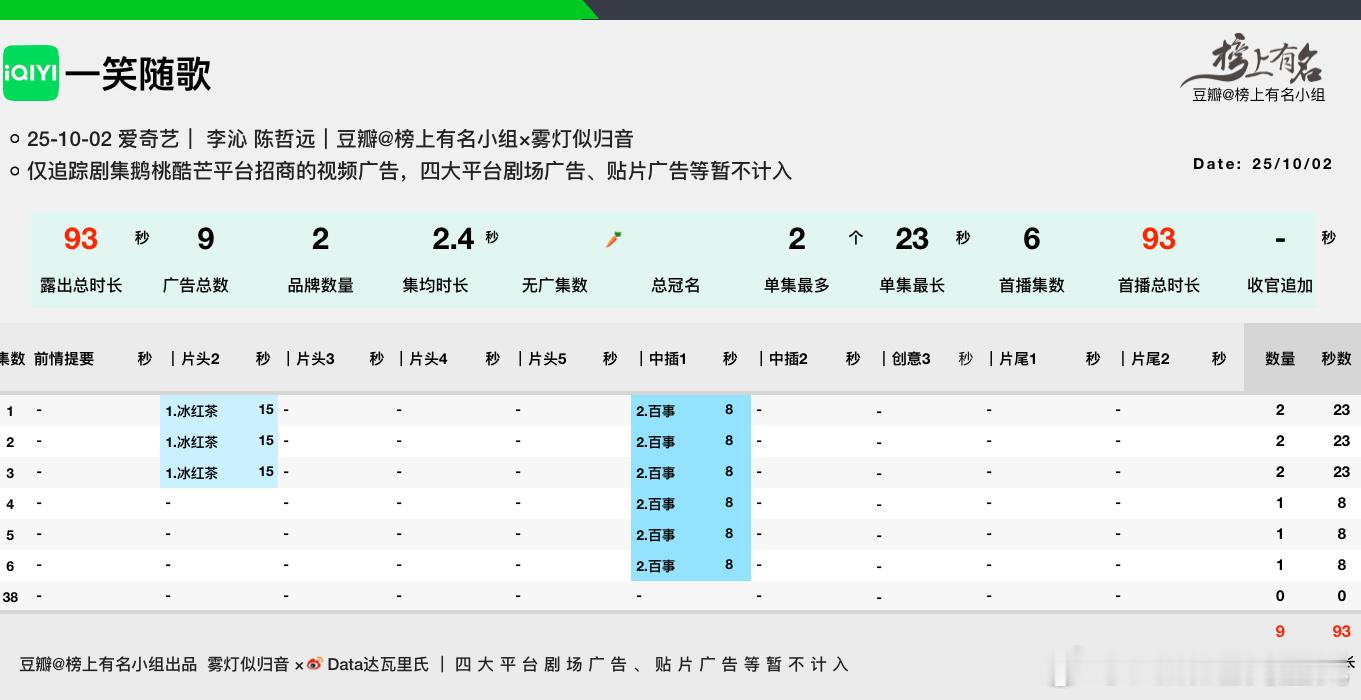
Task: Click the Date: 25/10/02 label
Action: [x=1262, y=164]
